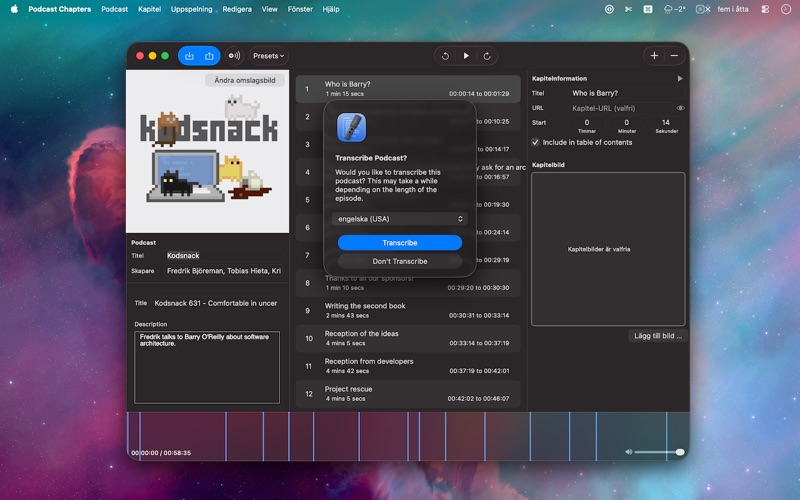The height and width of the screenshot is (500, 800).
Task: Click the Kapitel-URL (valfri) field
Action: [x=621, y=108]
